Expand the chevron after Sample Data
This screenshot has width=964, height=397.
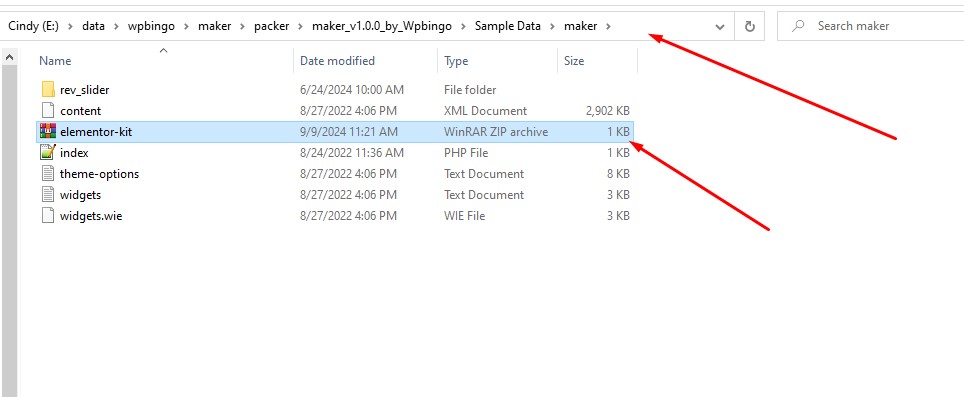coord(552,26)
